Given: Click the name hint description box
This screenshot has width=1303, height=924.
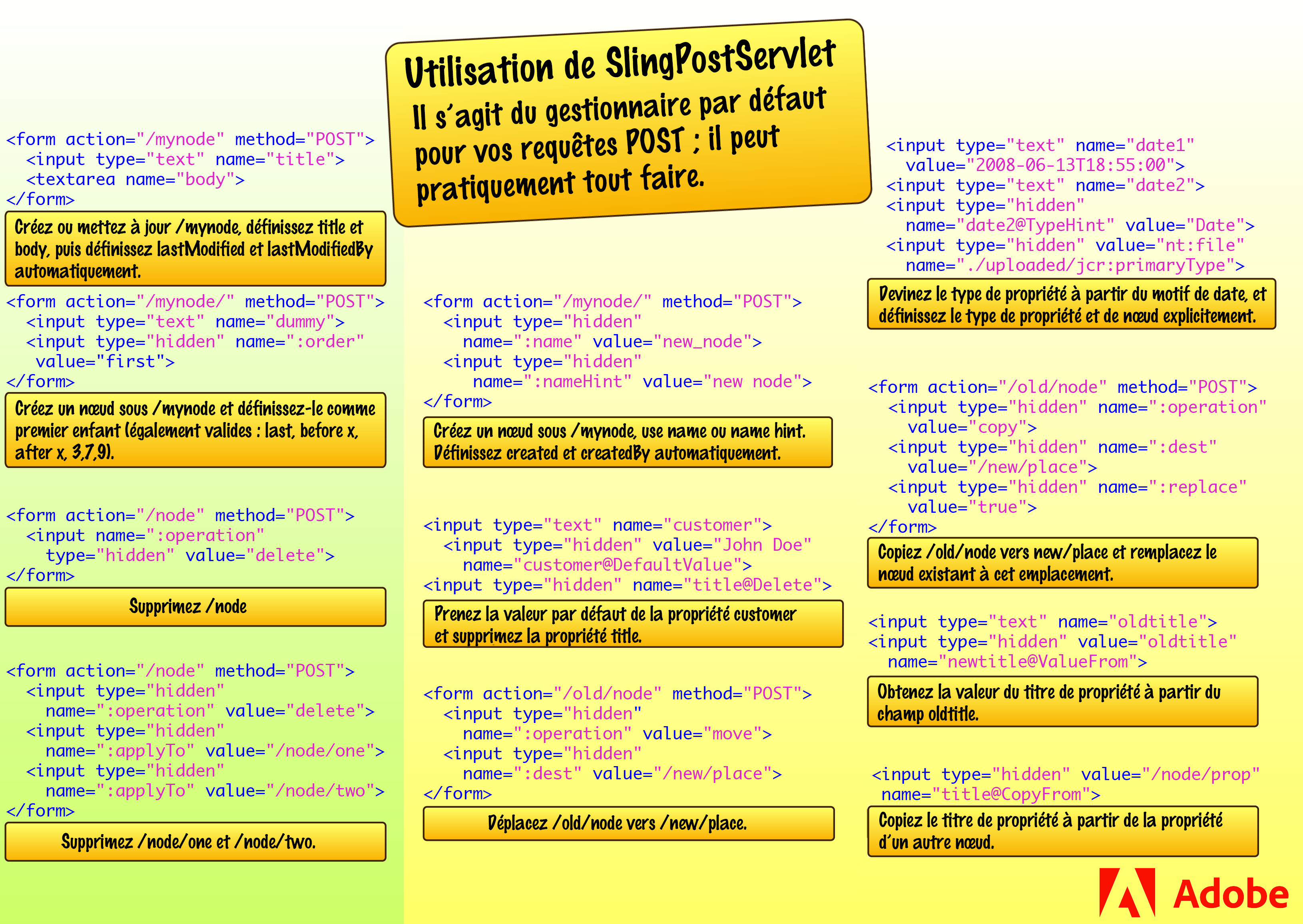Looking at the screenshot, I should coord(627,442).
